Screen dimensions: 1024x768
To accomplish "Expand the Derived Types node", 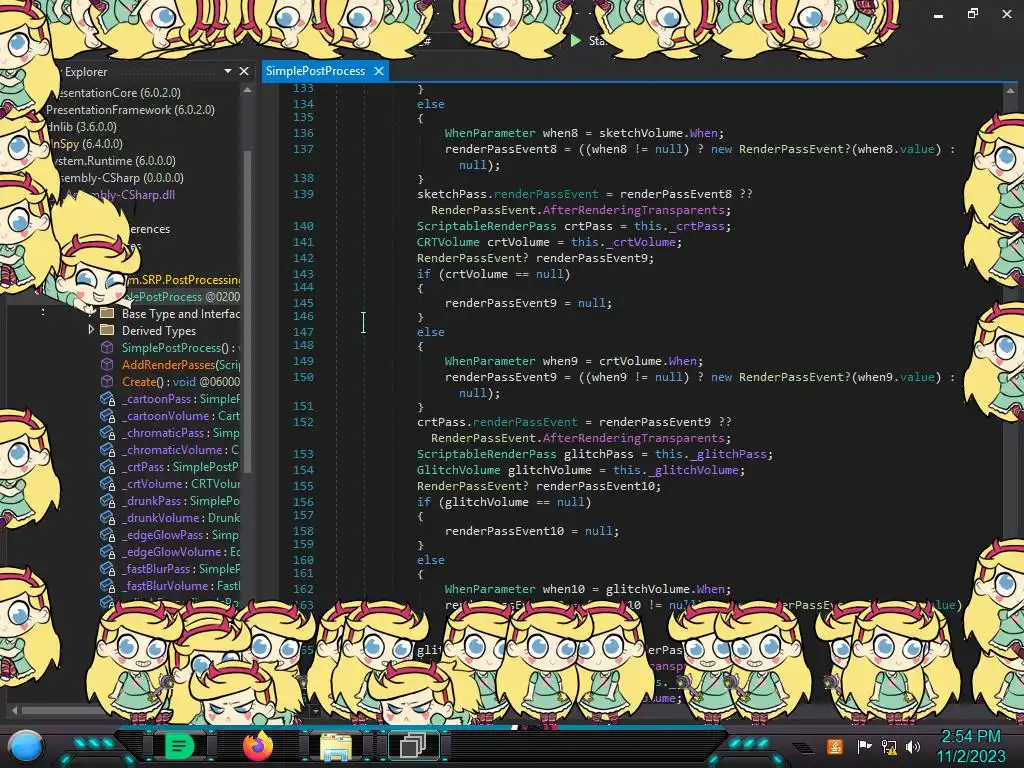I will 91,330.
